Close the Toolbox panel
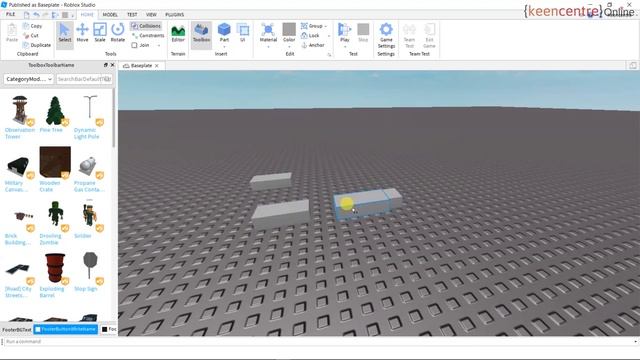 coord(113,65)
